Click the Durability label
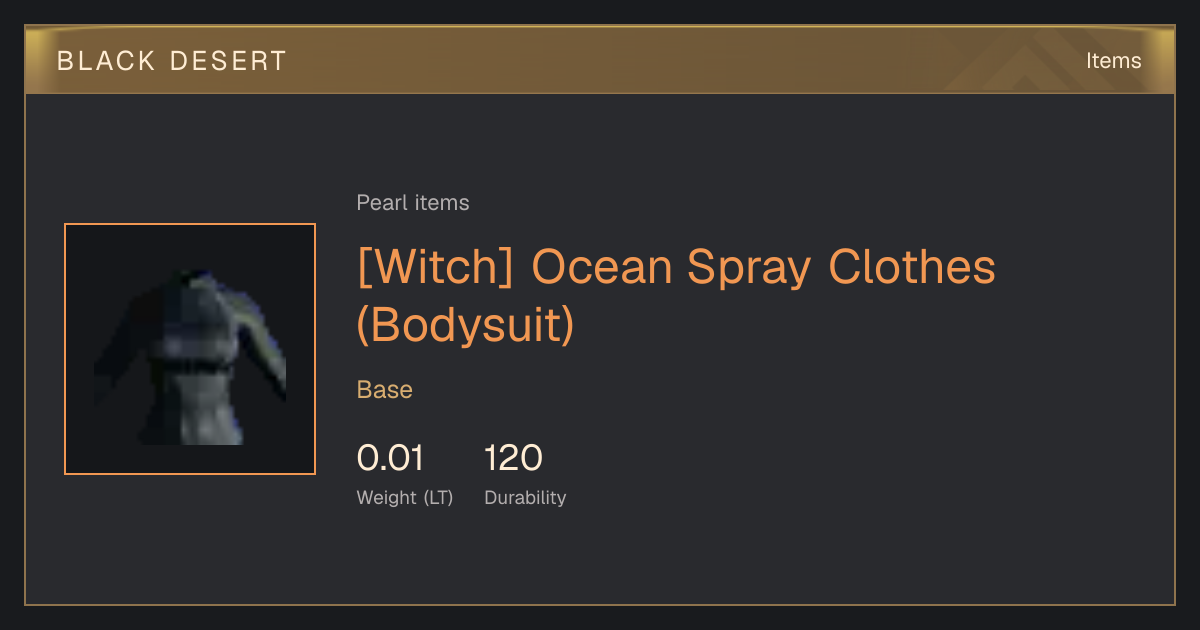1200x630 pixels. click(525, 498)
